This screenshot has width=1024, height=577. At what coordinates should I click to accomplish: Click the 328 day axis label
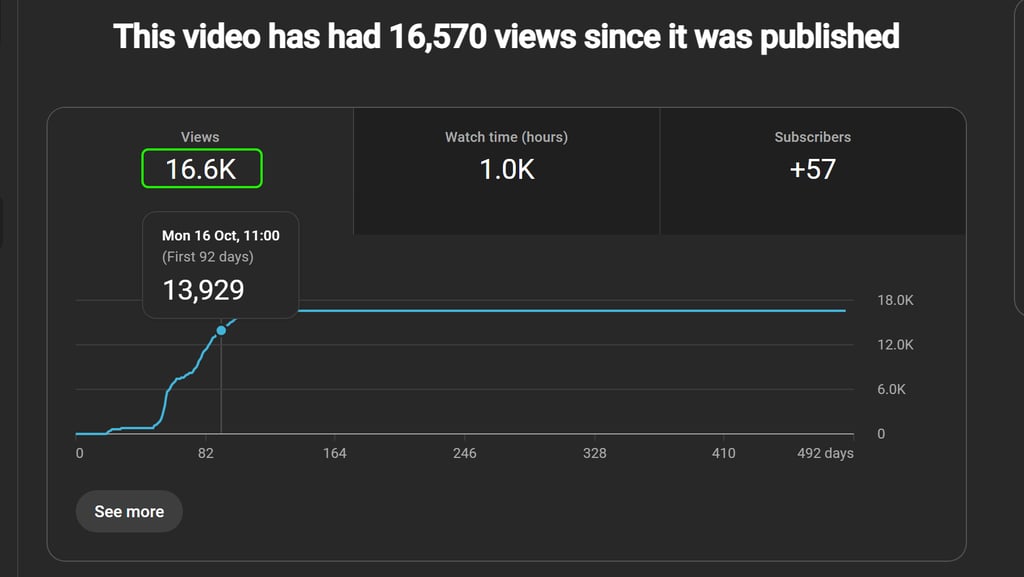pyautogui.click(x=594, y=453)
